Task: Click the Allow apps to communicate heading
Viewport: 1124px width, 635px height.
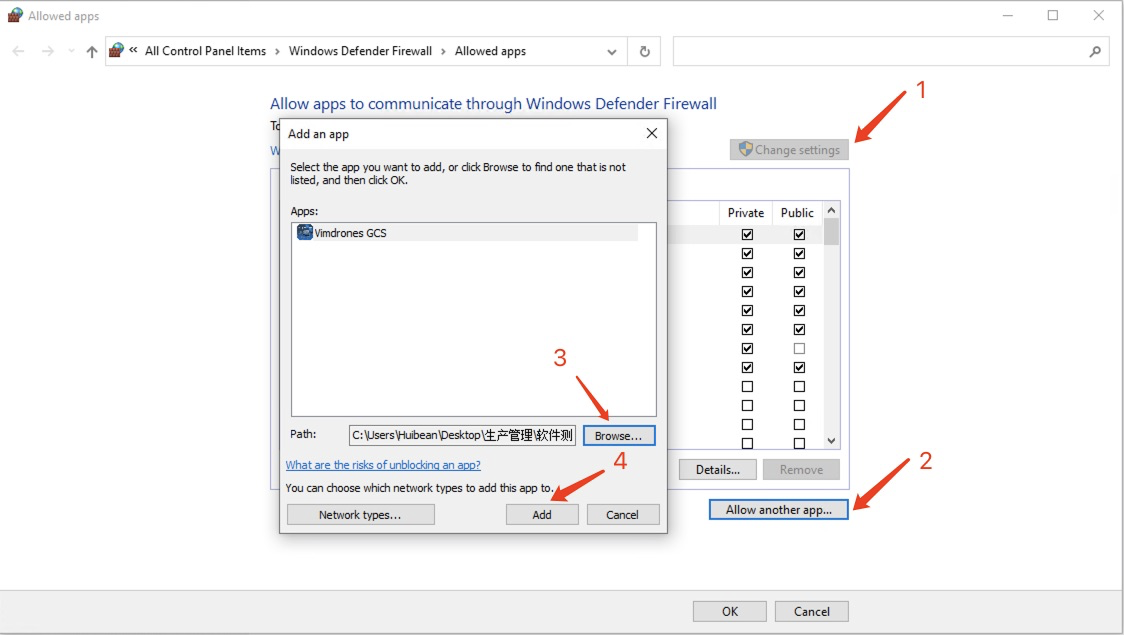Action: coord(493,104)
